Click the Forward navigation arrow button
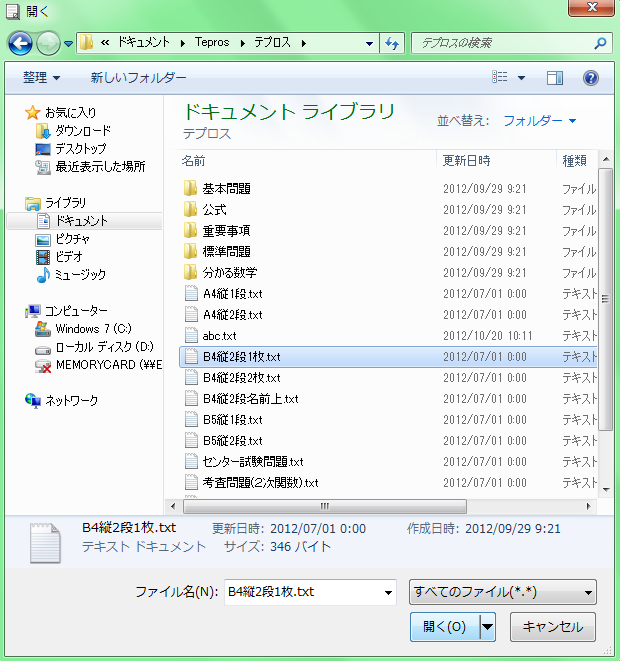620x661 pixels. tap(48, 43)
